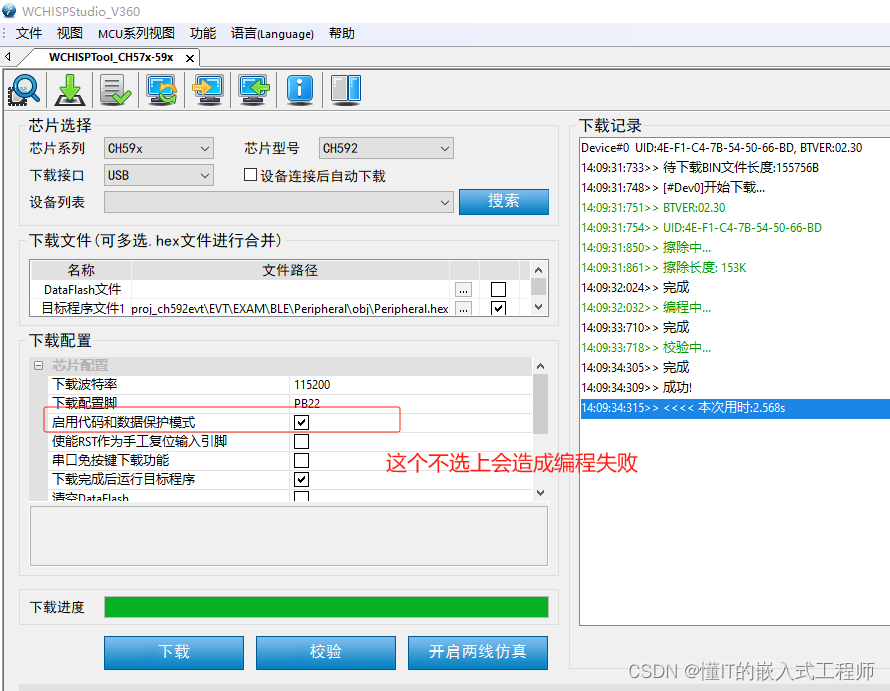This screenshot has height=691, width=890.
Task: Click config list scroll up arrow
Action: [x=540, y=366]
